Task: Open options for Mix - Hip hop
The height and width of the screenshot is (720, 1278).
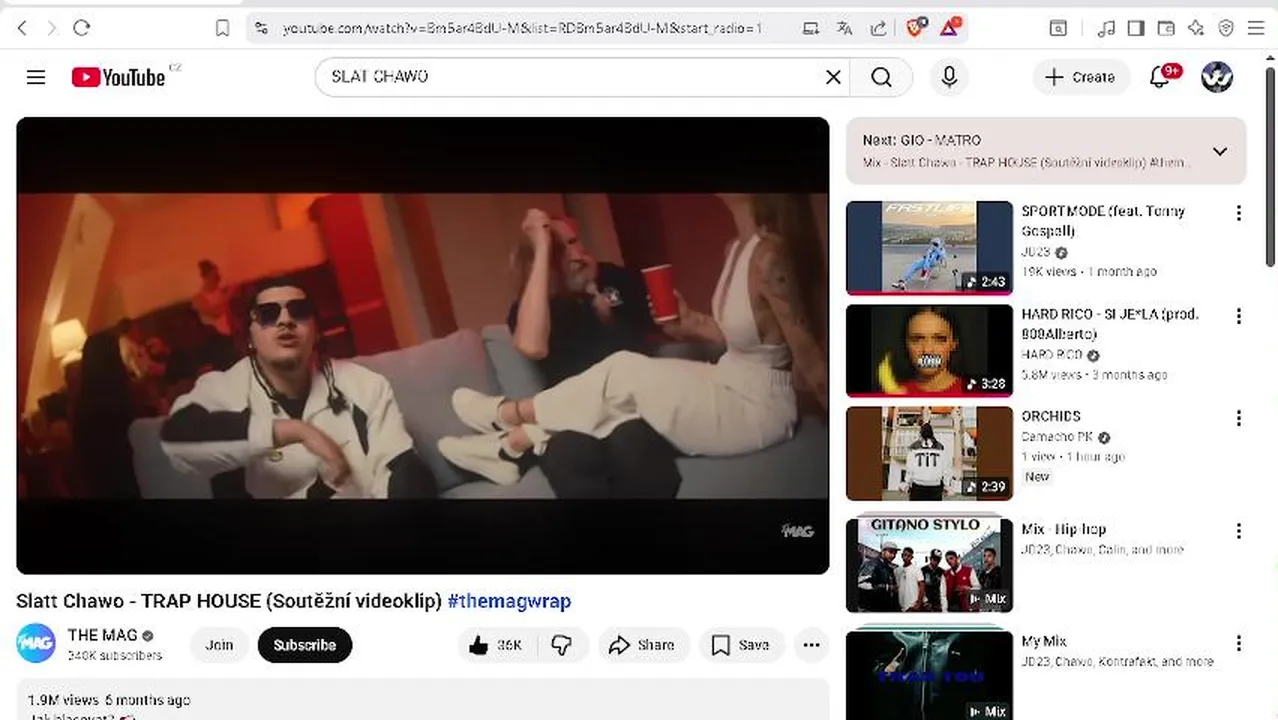Action: coord(1239,531)
